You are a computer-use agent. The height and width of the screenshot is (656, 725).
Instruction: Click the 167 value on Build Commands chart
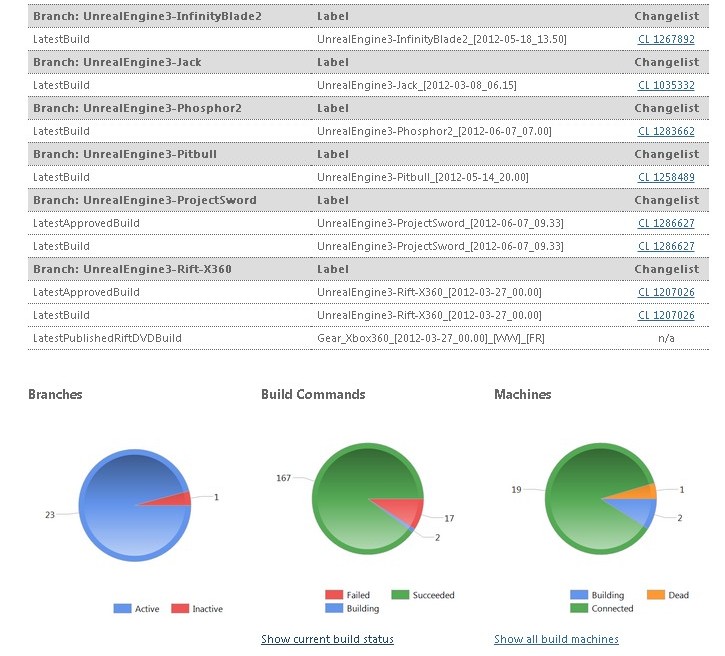click(283, 478)
